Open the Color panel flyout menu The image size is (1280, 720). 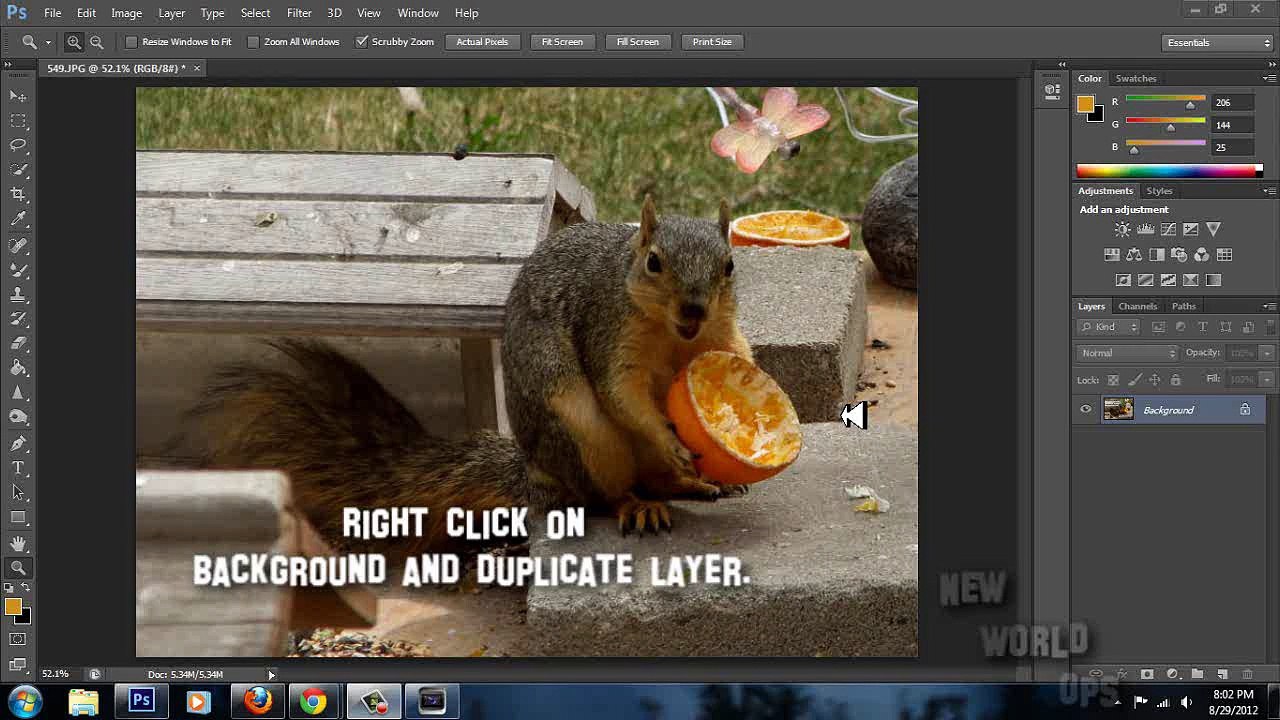[x=1269, y=78]
